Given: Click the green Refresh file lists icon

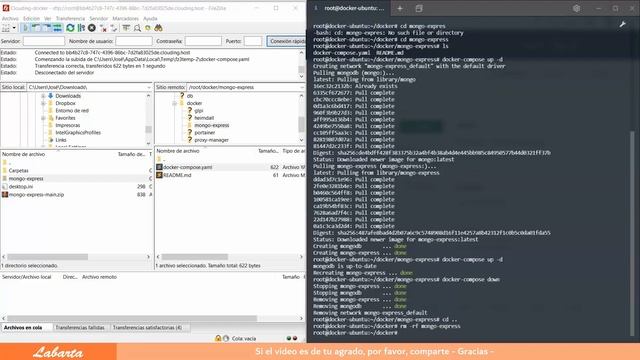Looking at the screenshot, I should [70, 28].
